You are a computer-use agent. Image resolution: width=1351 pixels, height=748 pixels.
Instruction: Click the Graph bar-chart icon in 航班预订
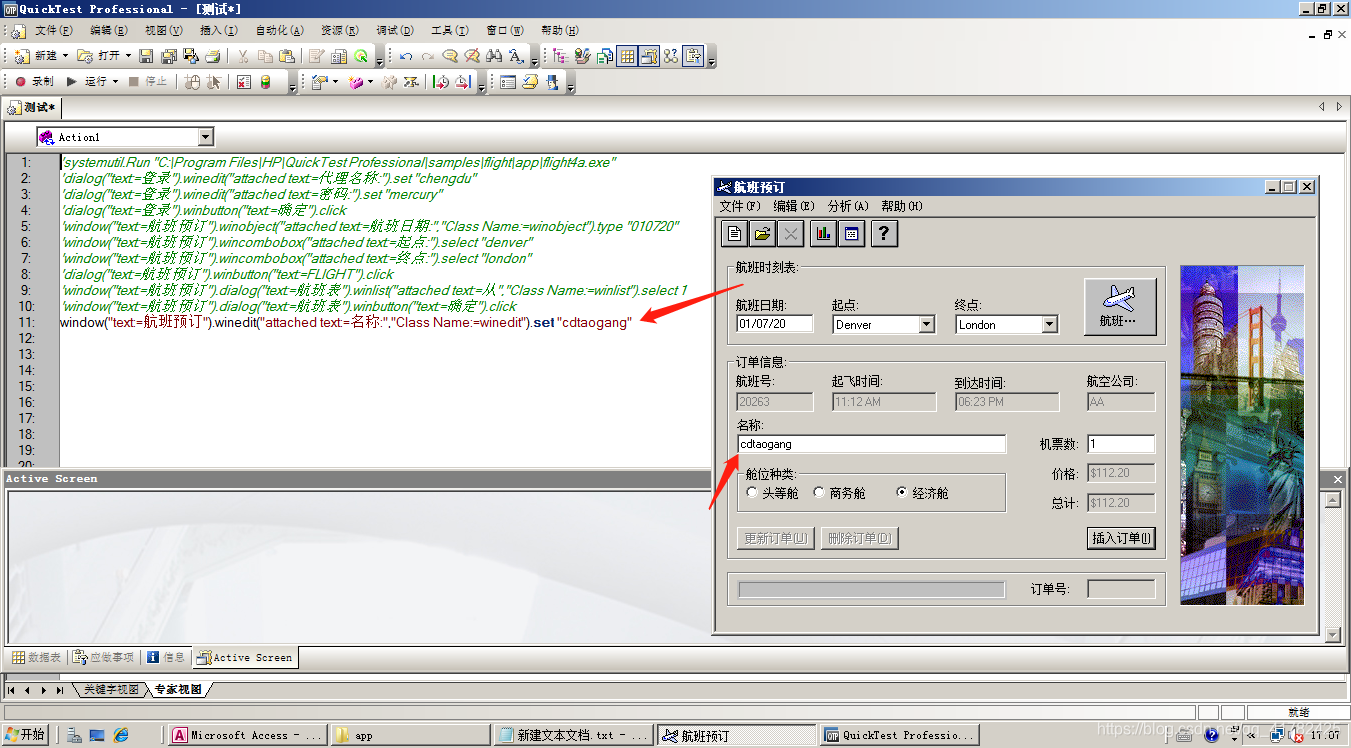824,233
